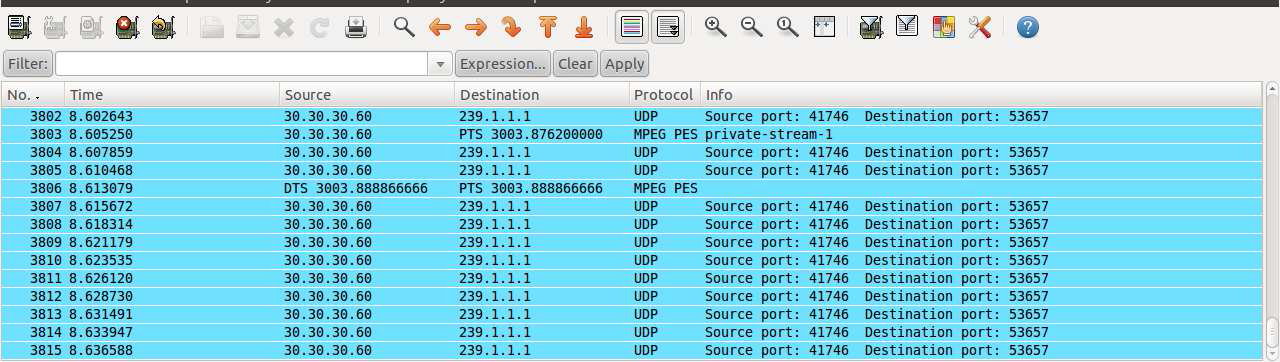Select packet number 3812
1280x362 pixels.
coord(632,296)
